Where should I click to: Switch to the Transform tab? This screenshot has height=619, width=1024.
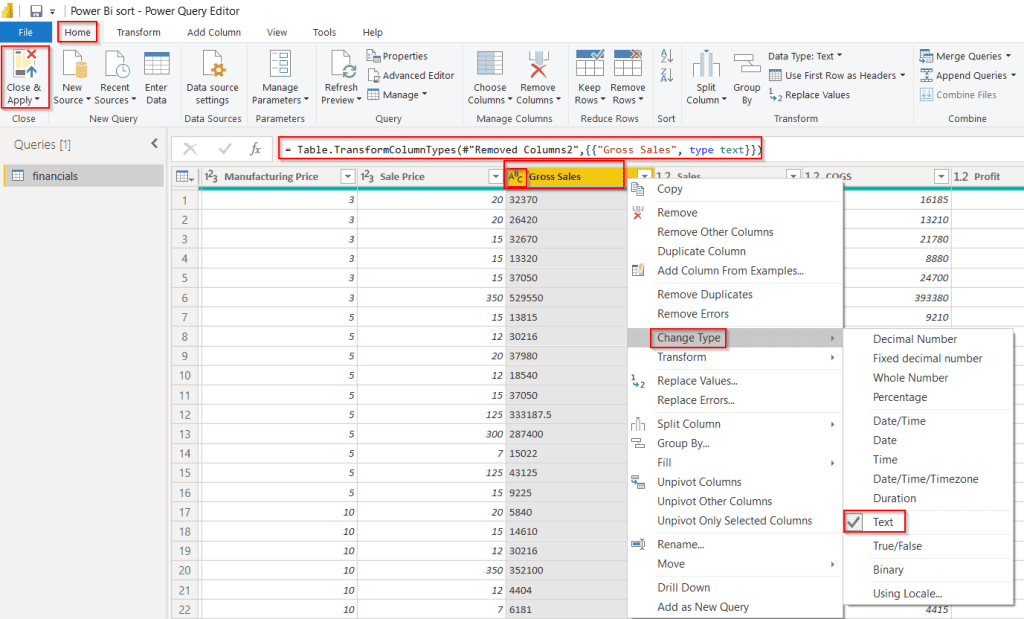tap(138, 32)
